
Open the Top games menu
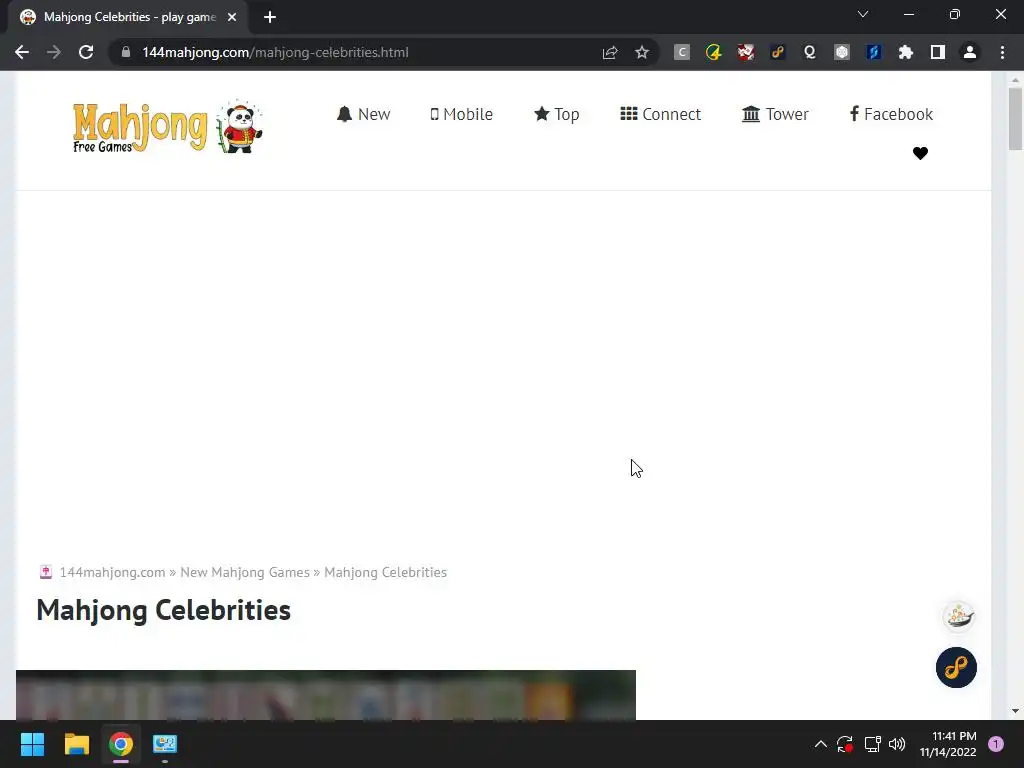pos(556,114)
